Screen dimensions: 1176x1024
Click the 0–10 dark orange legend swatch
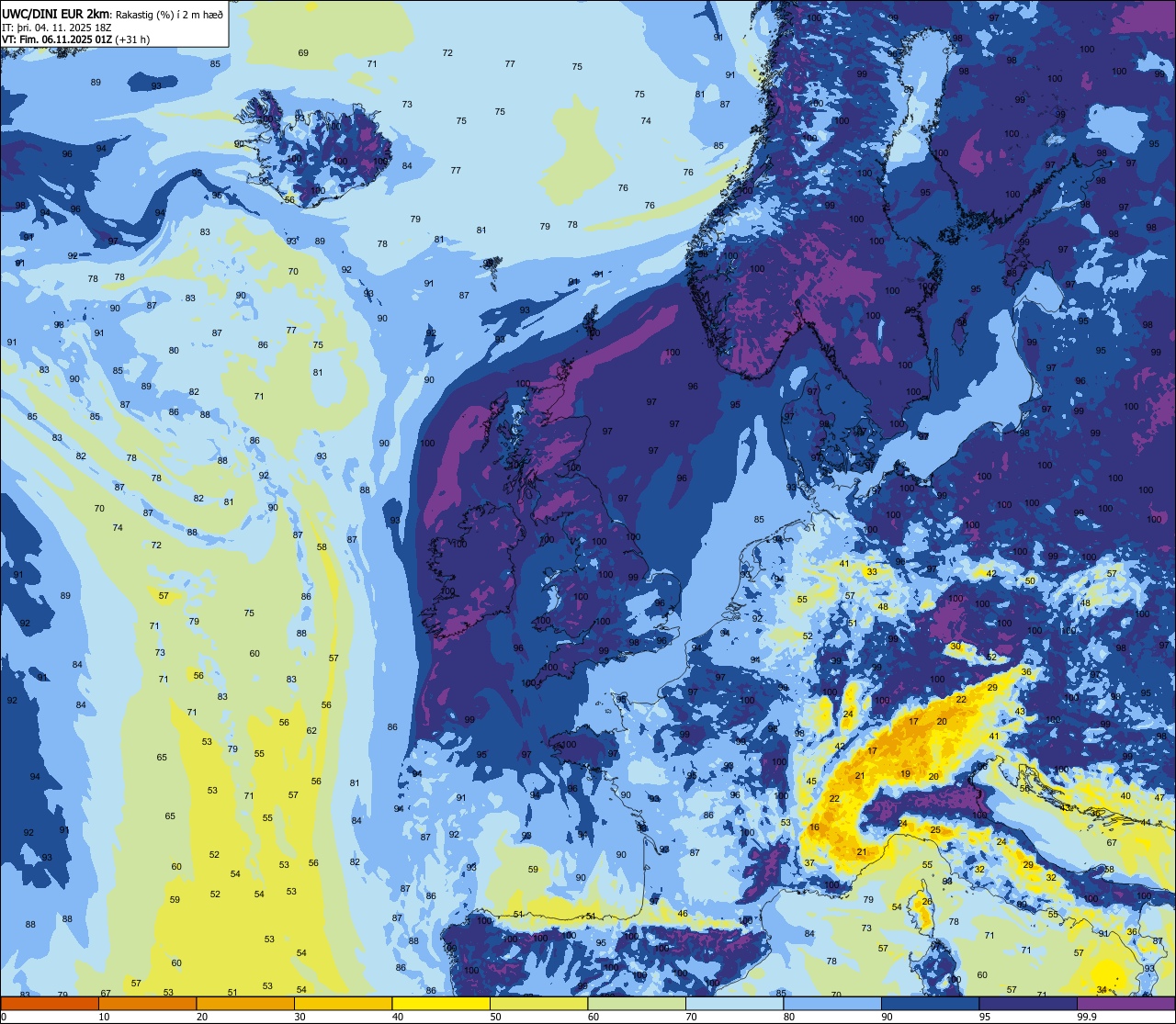(x=51, y=1004)
